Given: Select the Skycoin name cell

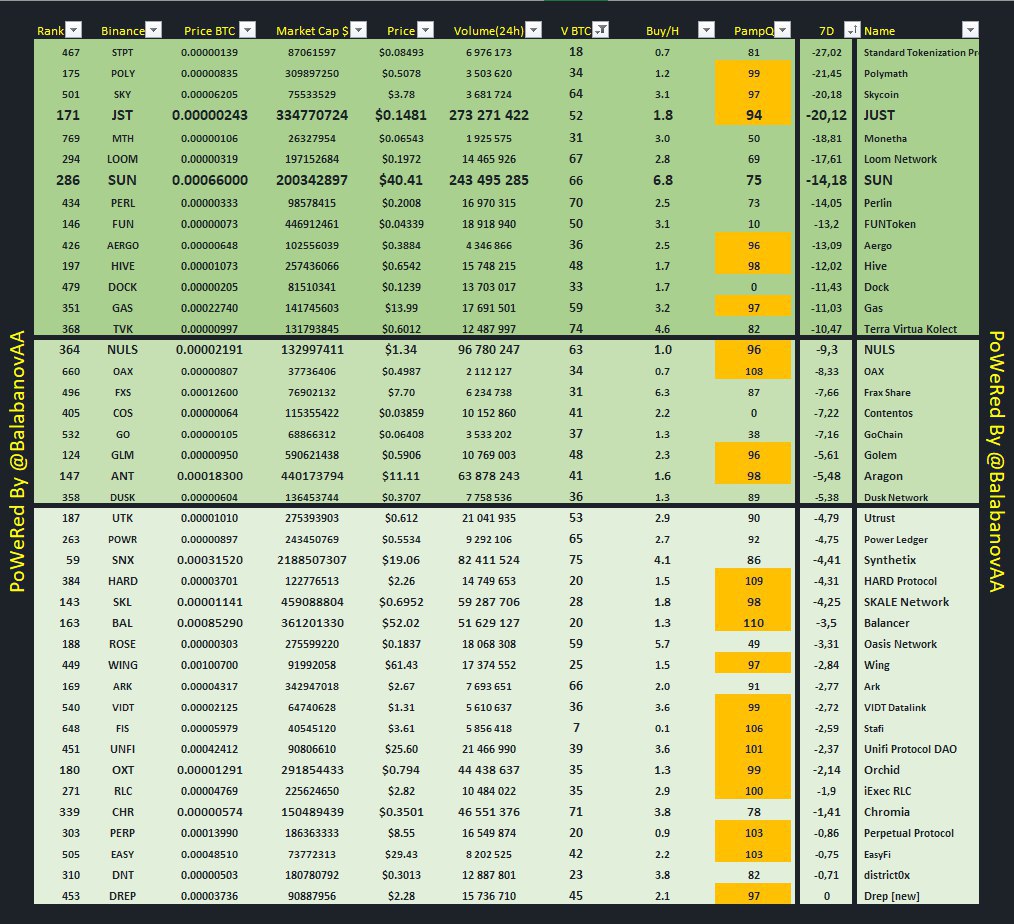Looking at the screenshot, I should point(881,94).
